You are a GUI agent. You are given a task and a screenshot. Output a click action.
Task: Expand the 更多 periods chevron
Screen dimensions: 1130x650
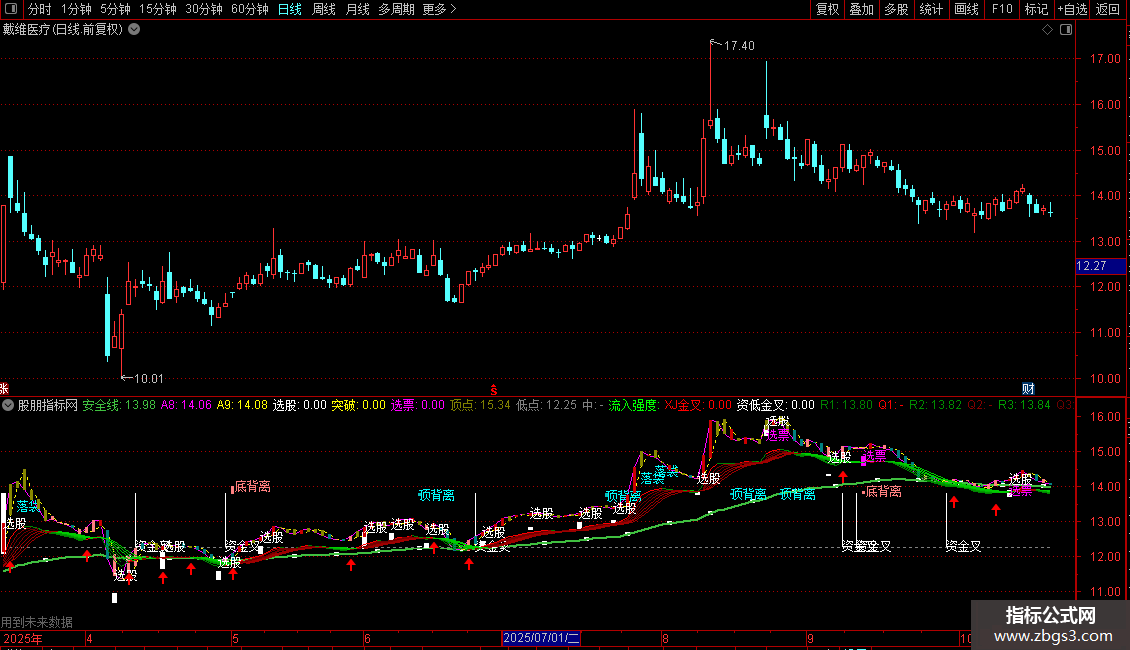pyautogui.click(x=440, y=9)
